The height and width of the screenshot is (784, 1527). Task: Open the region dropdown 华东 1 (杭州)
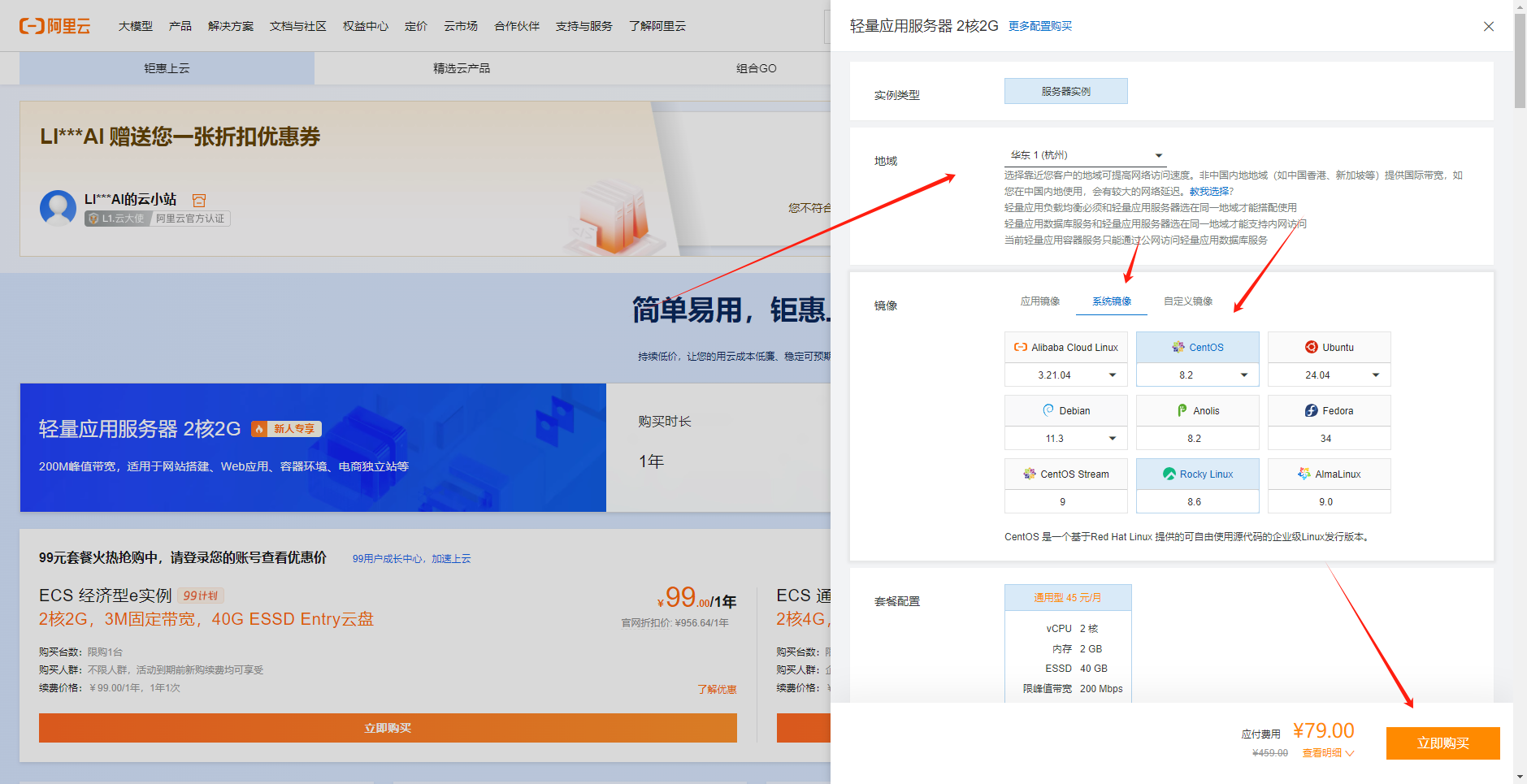pyautogui.click(x=1085, y=155)
